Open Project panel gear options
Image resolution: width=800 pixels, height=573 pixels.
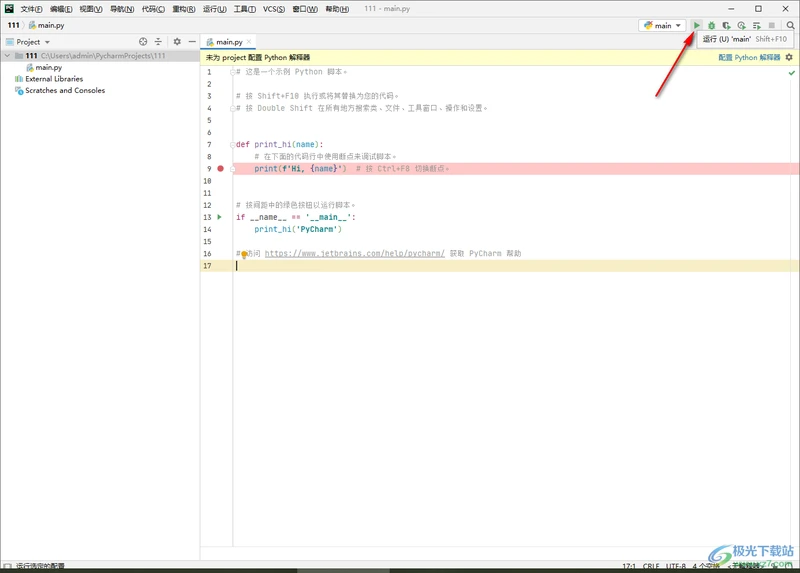pyautogui.click(x=177, y=42)
